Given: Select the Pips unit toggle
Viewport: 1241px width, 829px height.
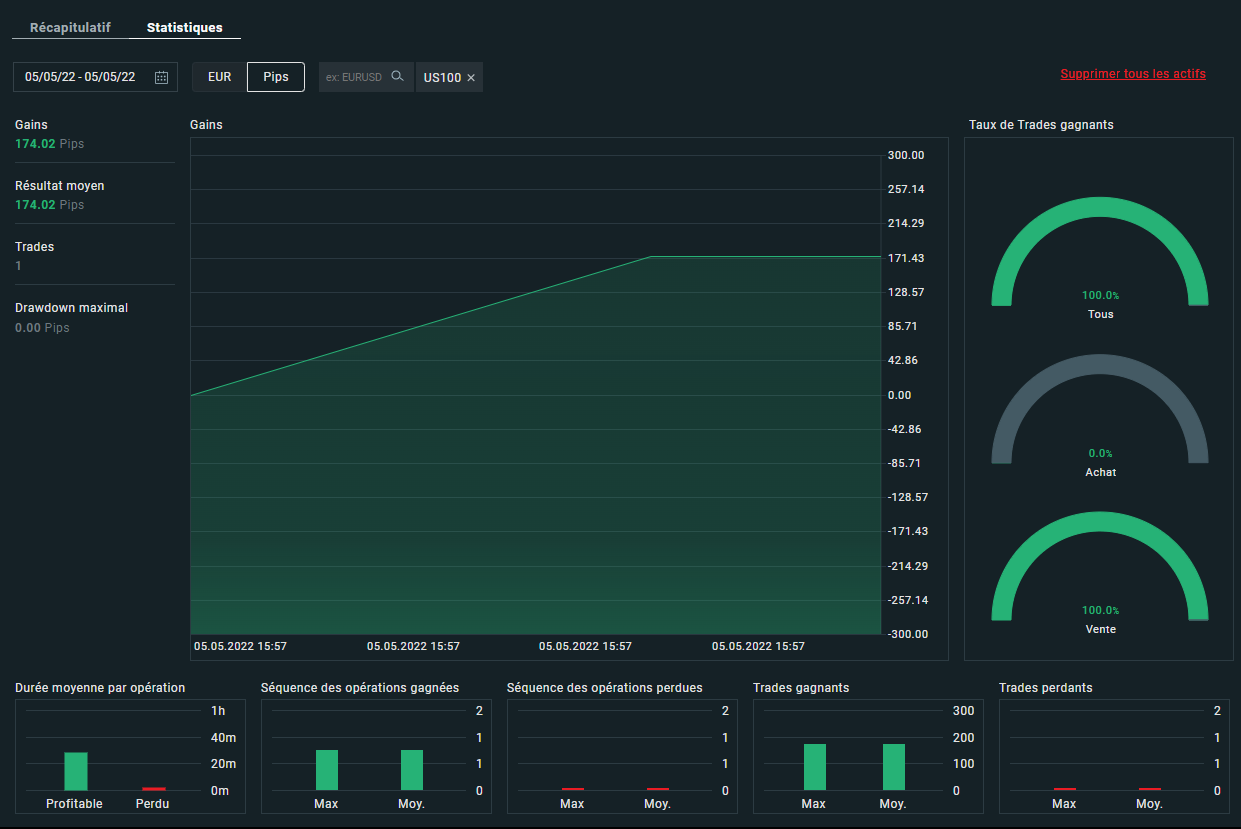Looking at the screenshot, I should [275, 77].
